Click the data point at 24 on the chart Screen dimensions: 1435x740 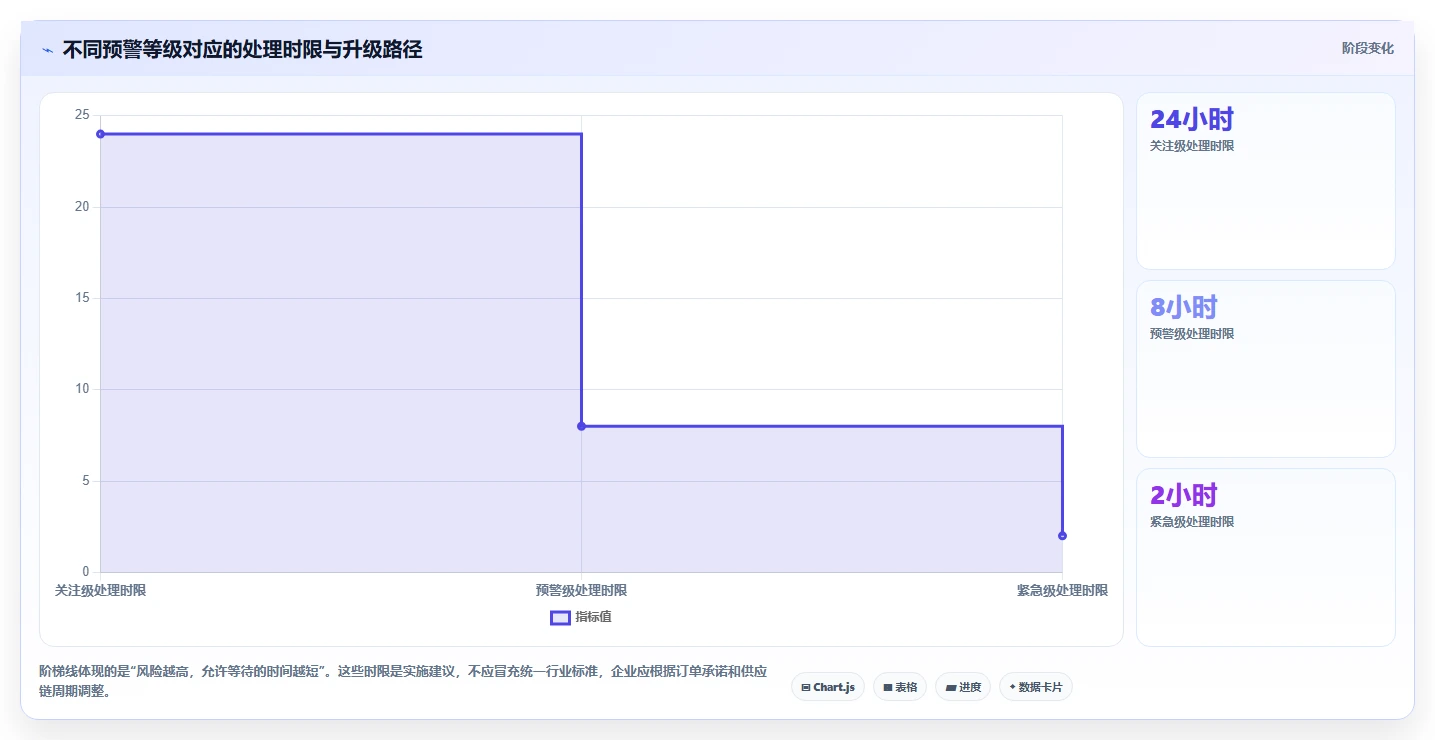click(x=100, y=134)
